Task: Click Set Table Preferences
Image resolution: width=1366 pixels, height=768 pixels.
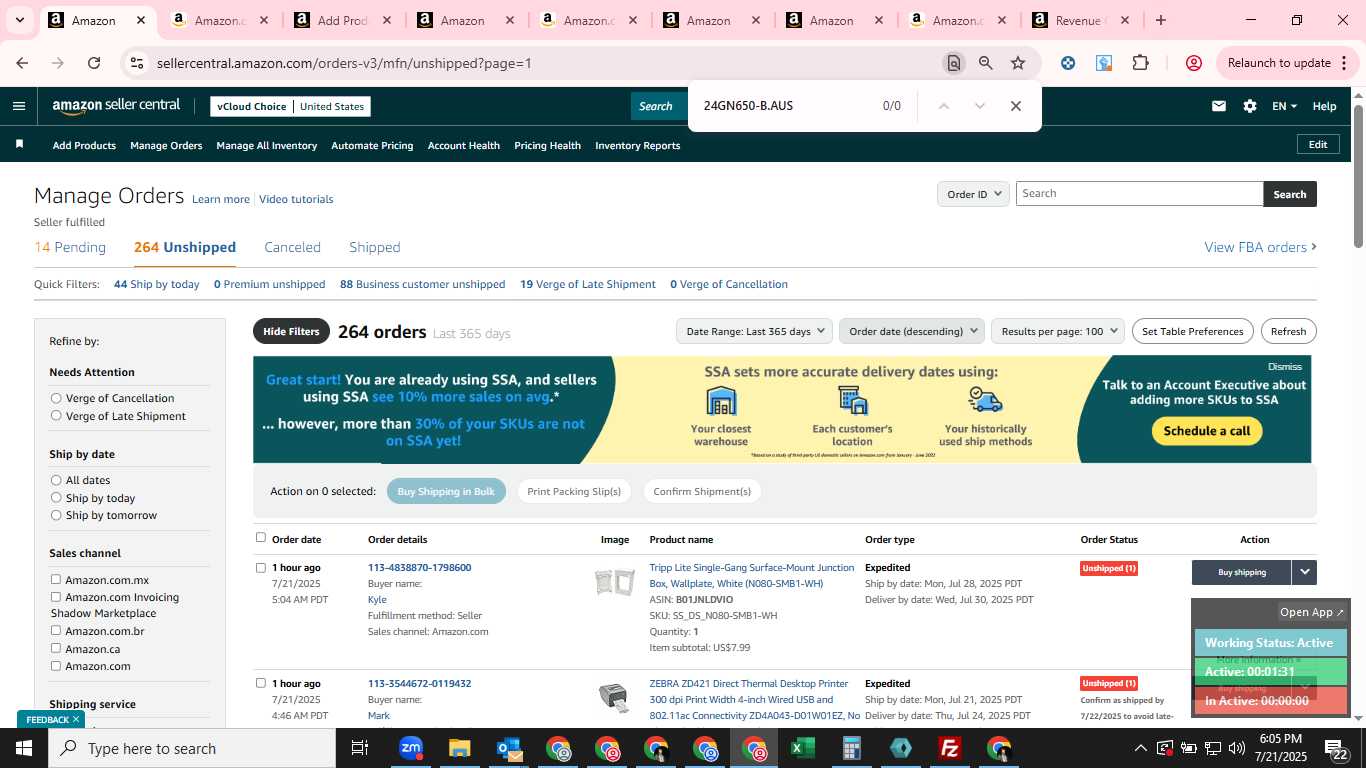Action: (1193, 331)
